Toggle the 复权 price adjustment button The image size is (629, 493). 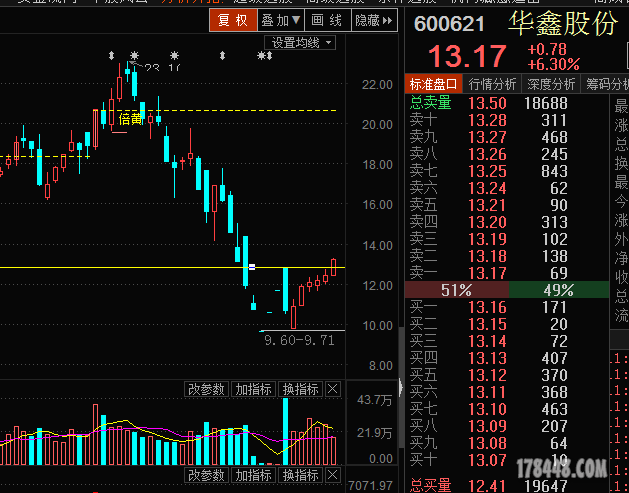pyautogui.click(x=233, y=20)
